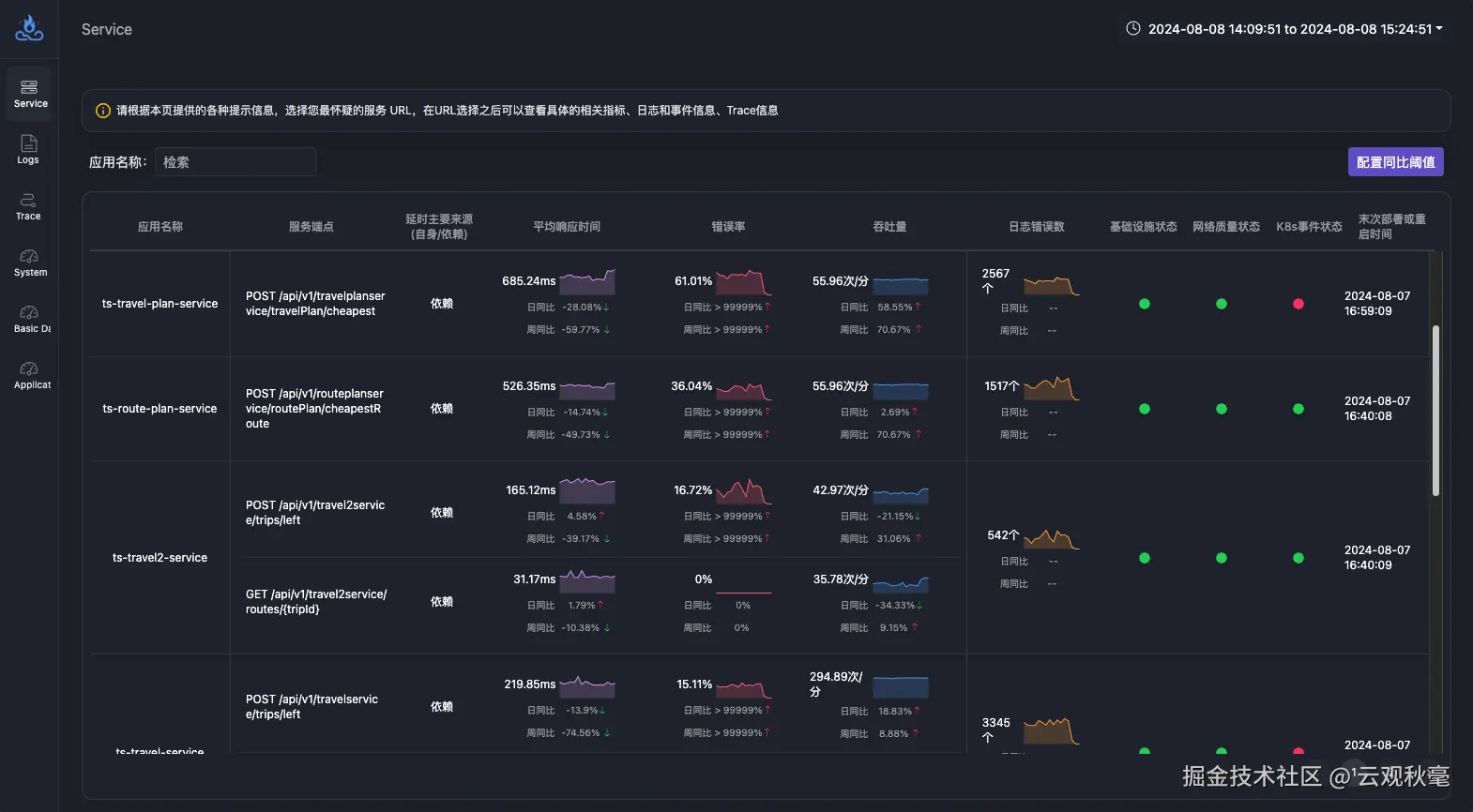
Task: Open the 1517 log errors chart
Action: 1052,388
